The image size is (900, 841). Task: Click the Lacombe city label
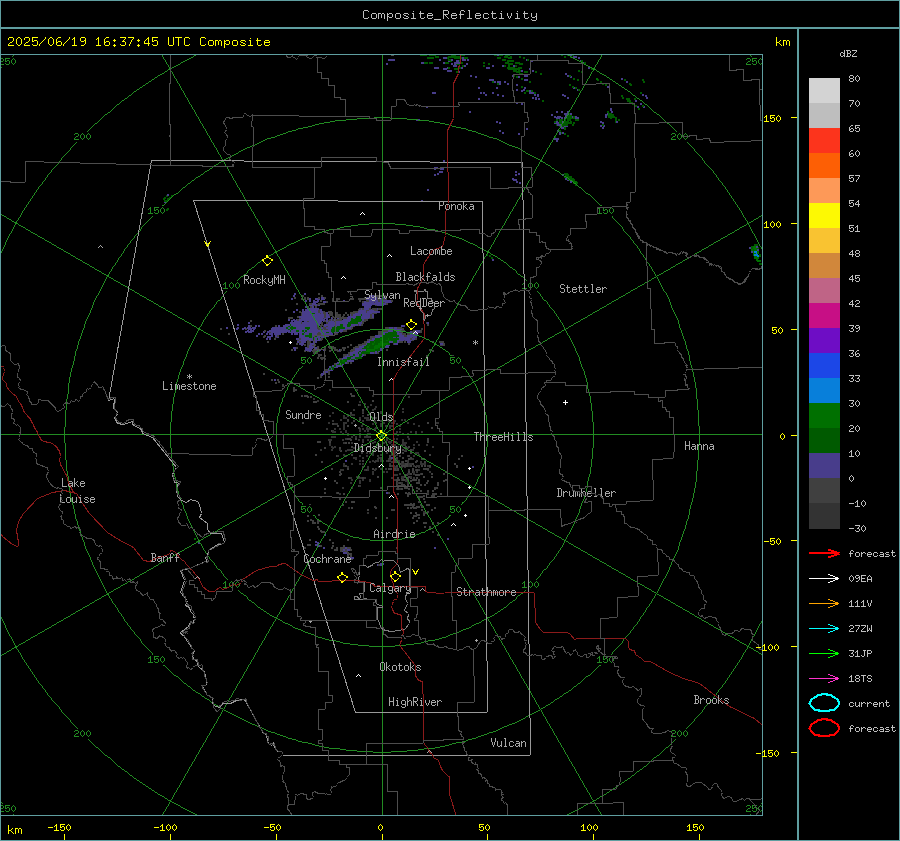click(431, 251)
